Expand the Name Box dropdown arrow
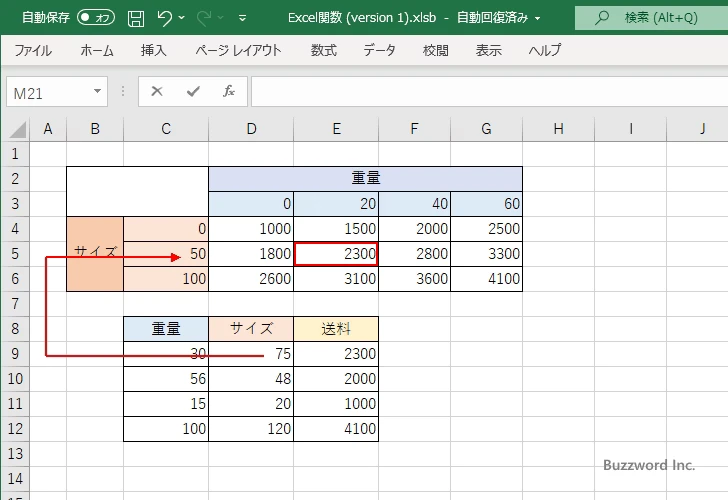Screen dimensions: 728x500 pyautogui.click(x=98, y=91)
